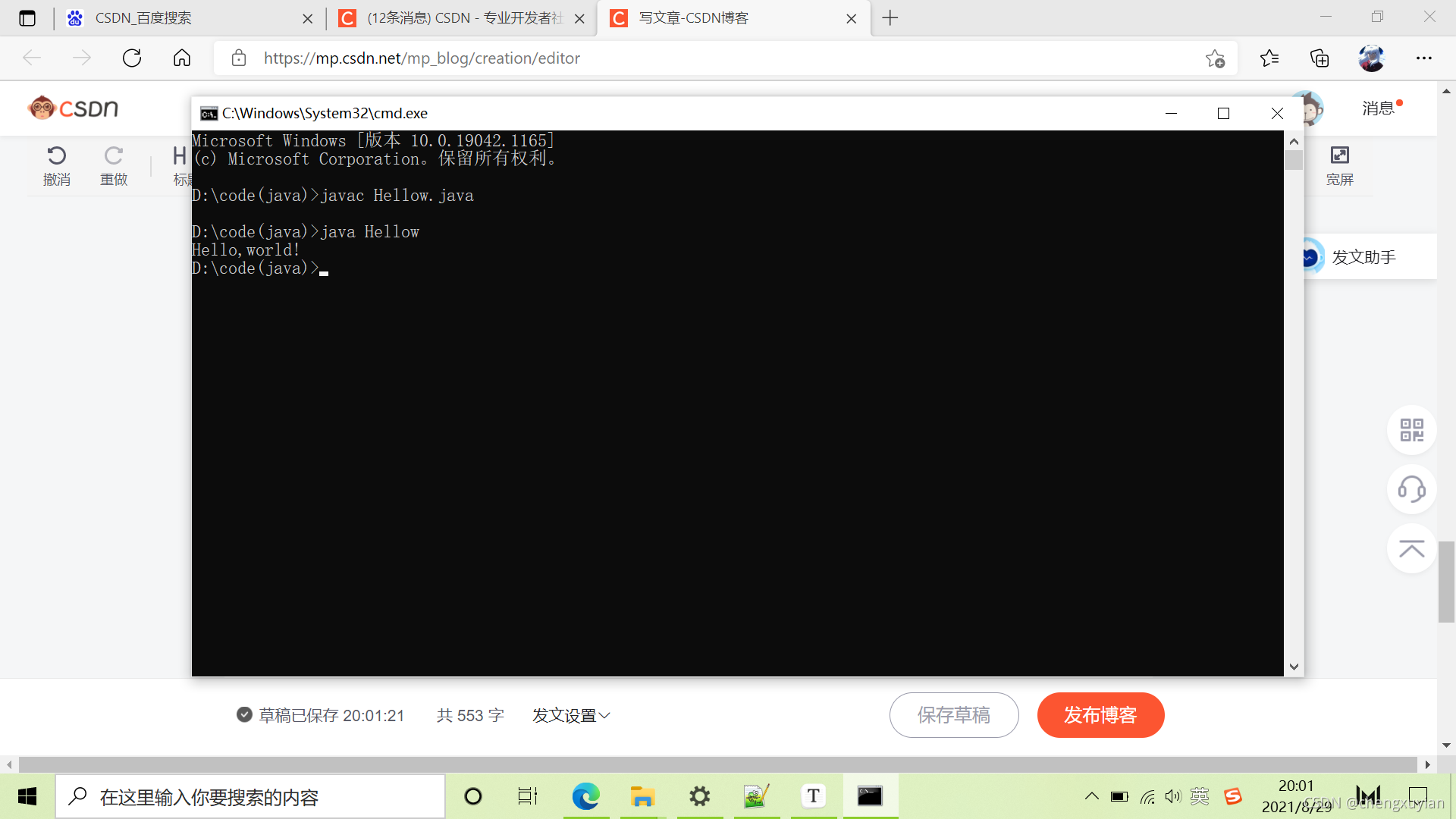Image resolution: width=1456 pixels, height=819 pixels.
Task: Toggle the favorites star in the address bar
Action: click(1216, 58)
